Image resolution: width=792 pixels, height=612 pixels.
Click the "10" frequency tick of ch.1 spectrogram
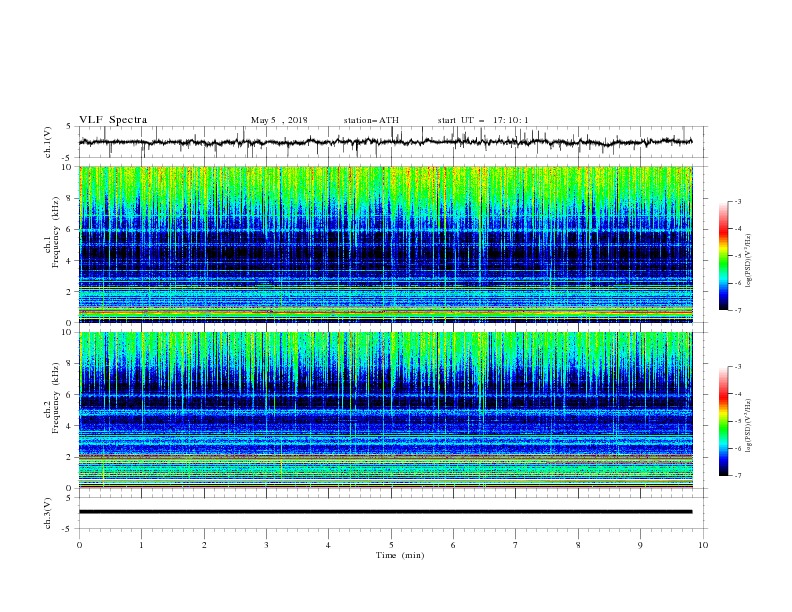pos(67,167)
